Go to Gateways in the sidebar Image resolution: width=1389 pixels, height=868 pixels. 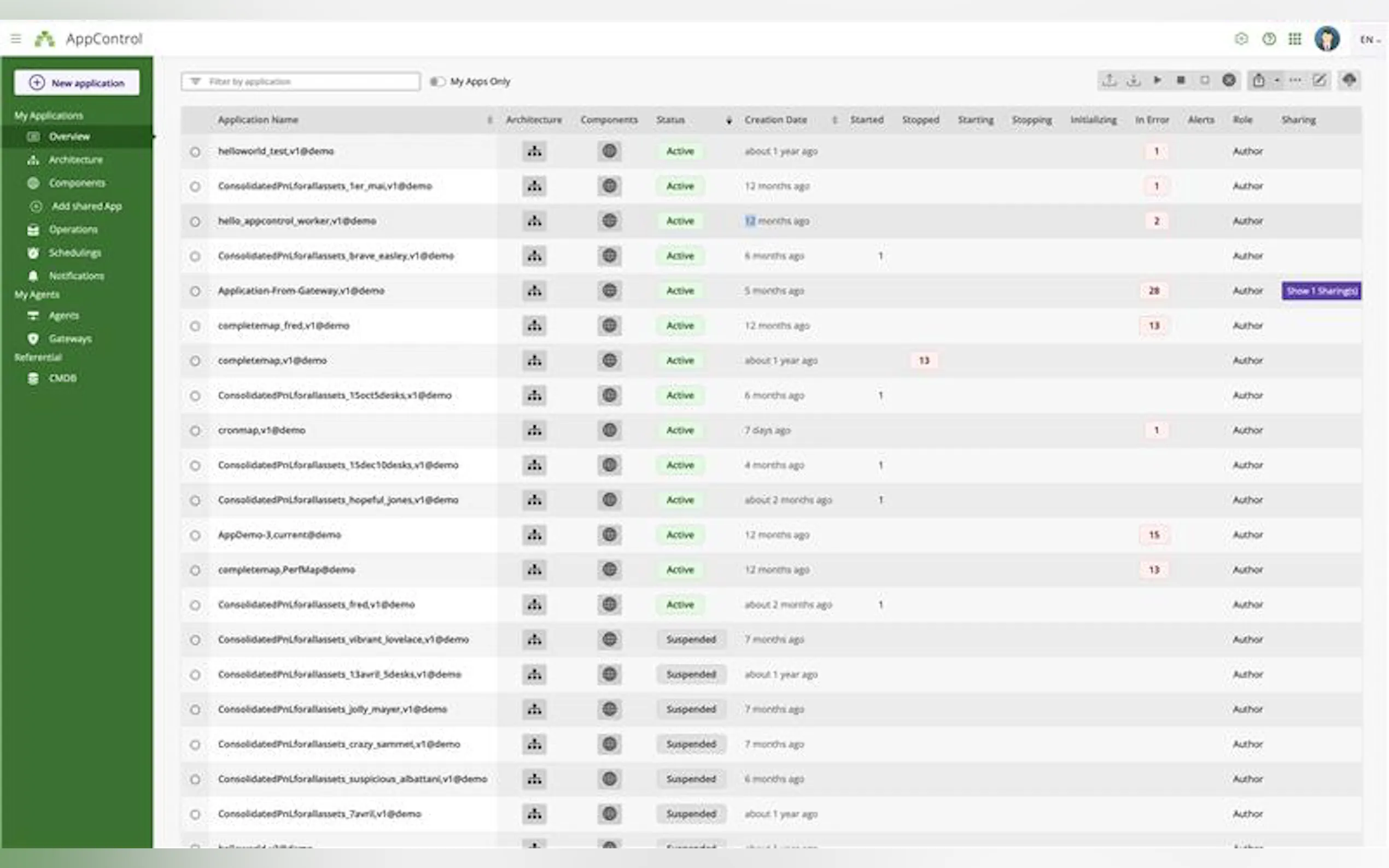70,339
